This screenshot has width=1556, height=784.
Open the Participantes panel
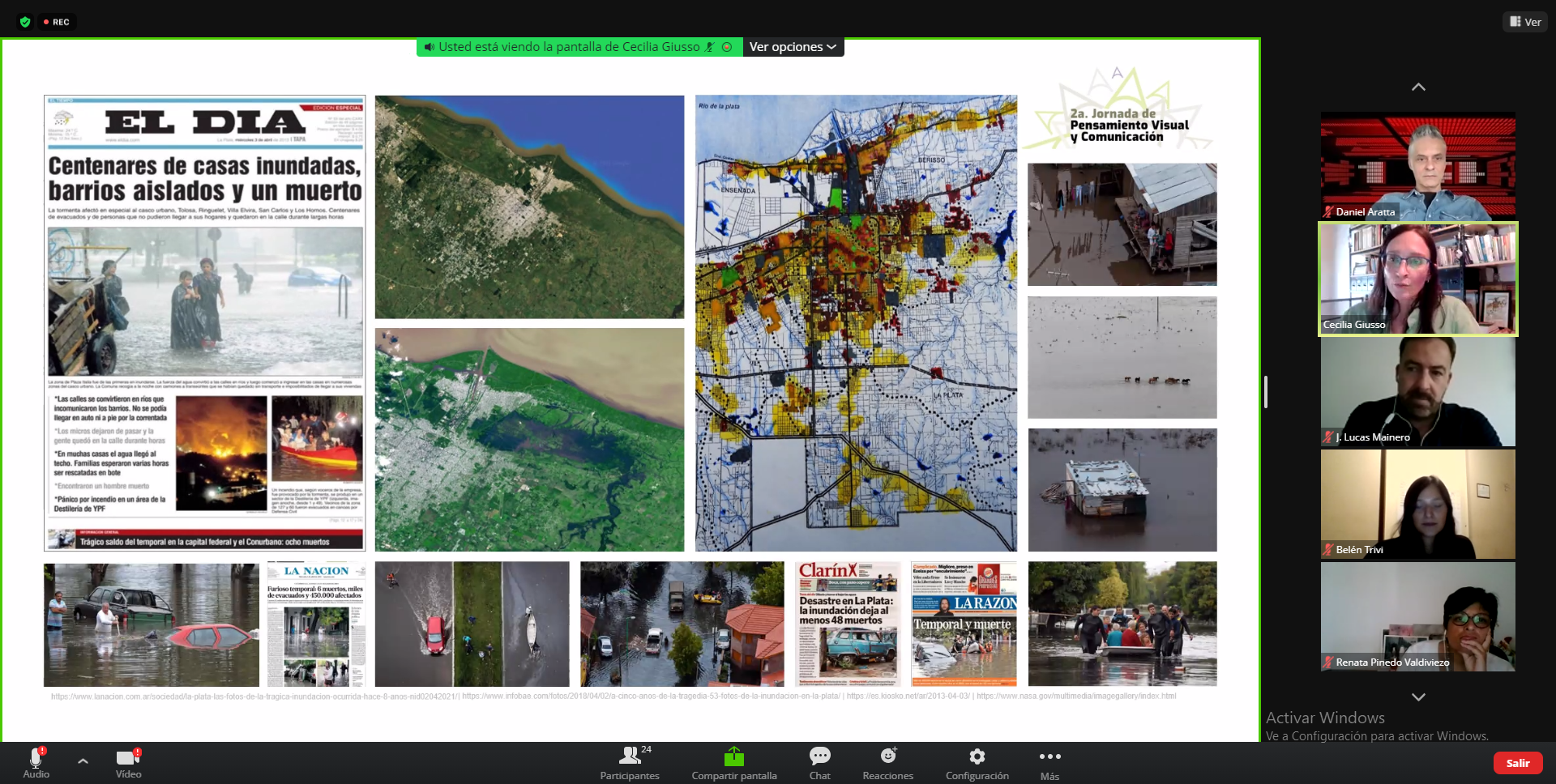[630, 763]
